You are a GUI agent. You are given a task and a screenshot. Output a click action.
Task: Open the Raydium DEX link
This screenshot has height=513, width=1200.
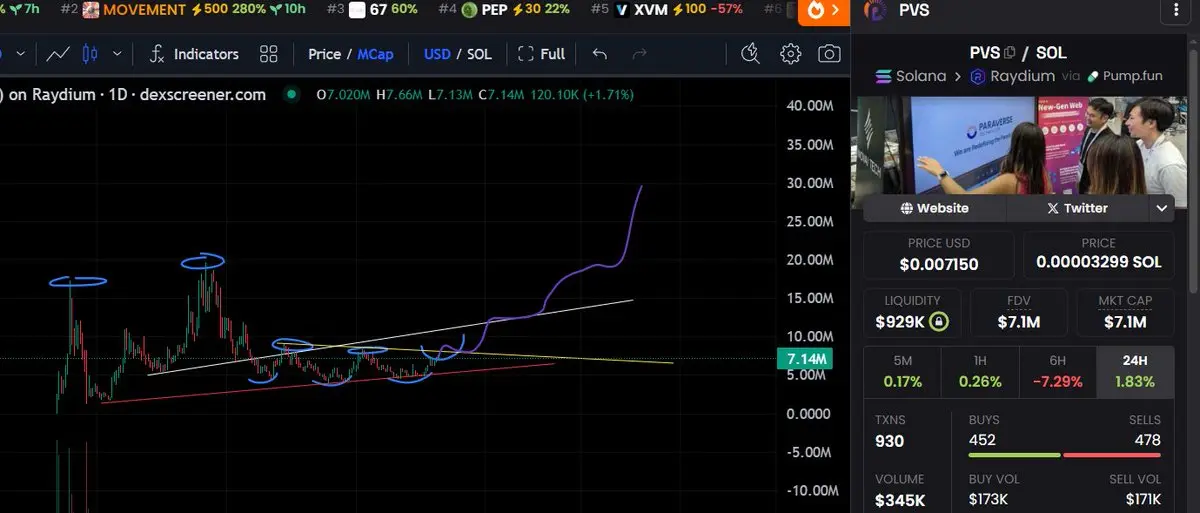(x=1011, y=76)
